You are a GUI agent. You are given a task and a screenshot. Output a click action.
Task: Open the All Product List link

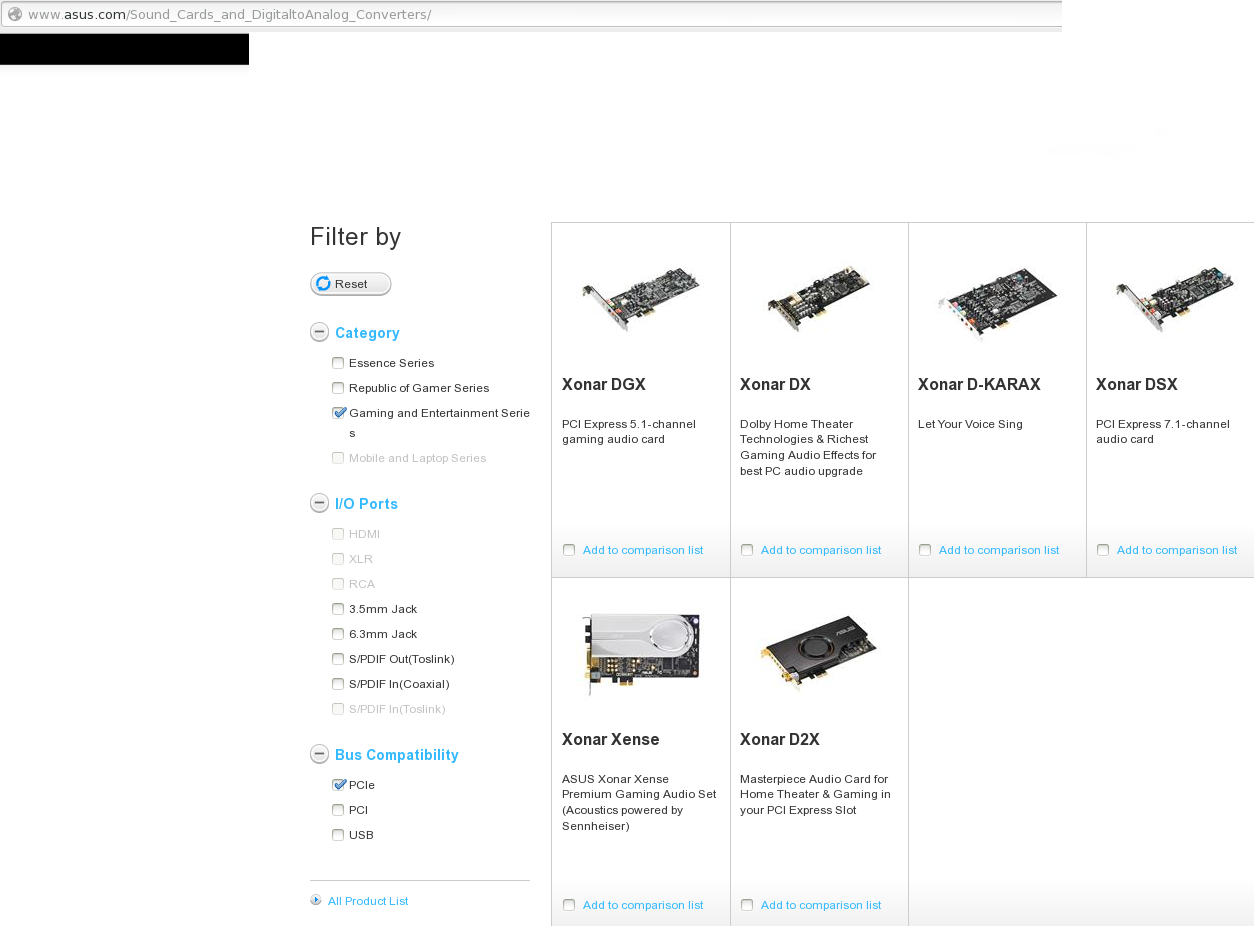coord(368,901)
